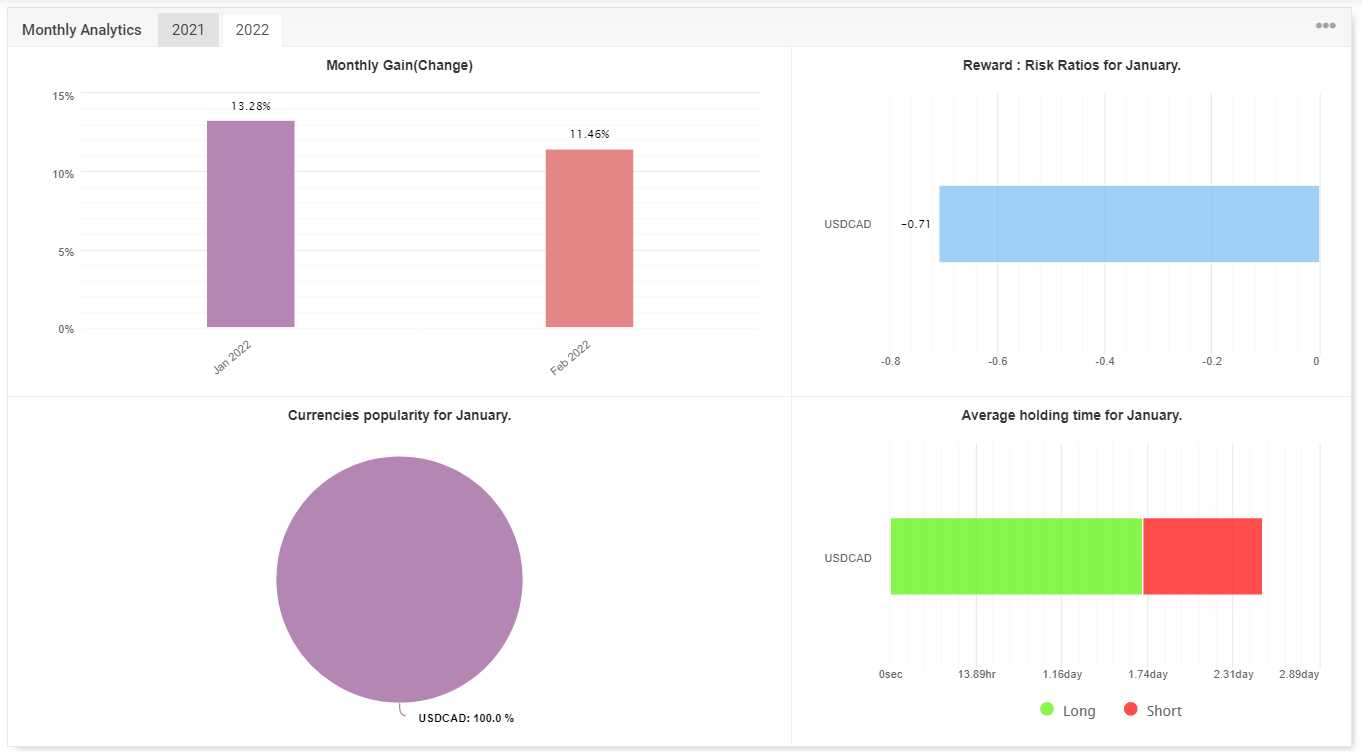This screenshot has width=1362, height=752.
Task: Click 'Reward : Risk Ratios for January.' title
Action: point(1072,66)
